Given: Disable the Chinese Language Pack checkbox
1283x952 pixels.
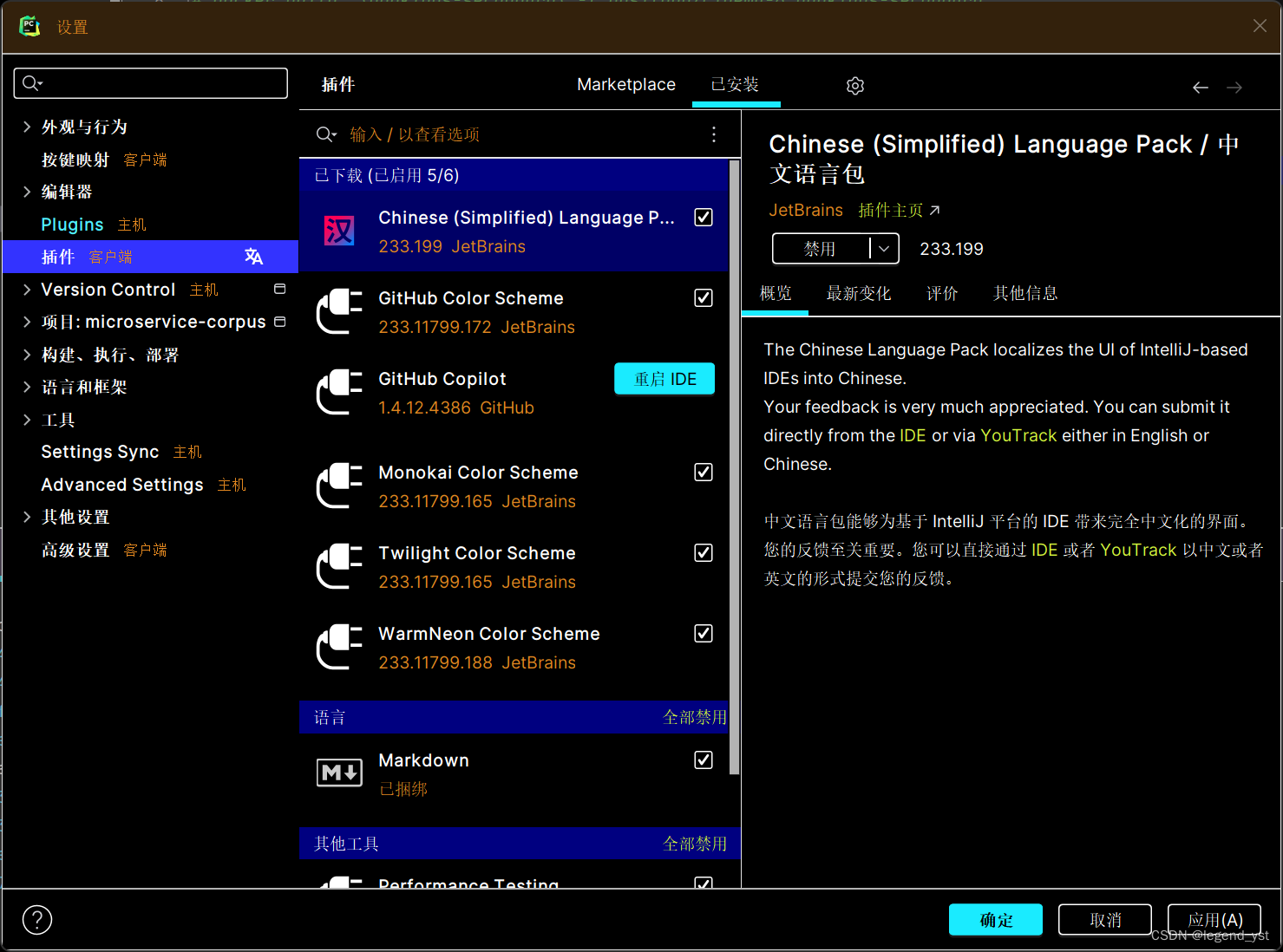Looking at the screenshot, I should (704, 218).
